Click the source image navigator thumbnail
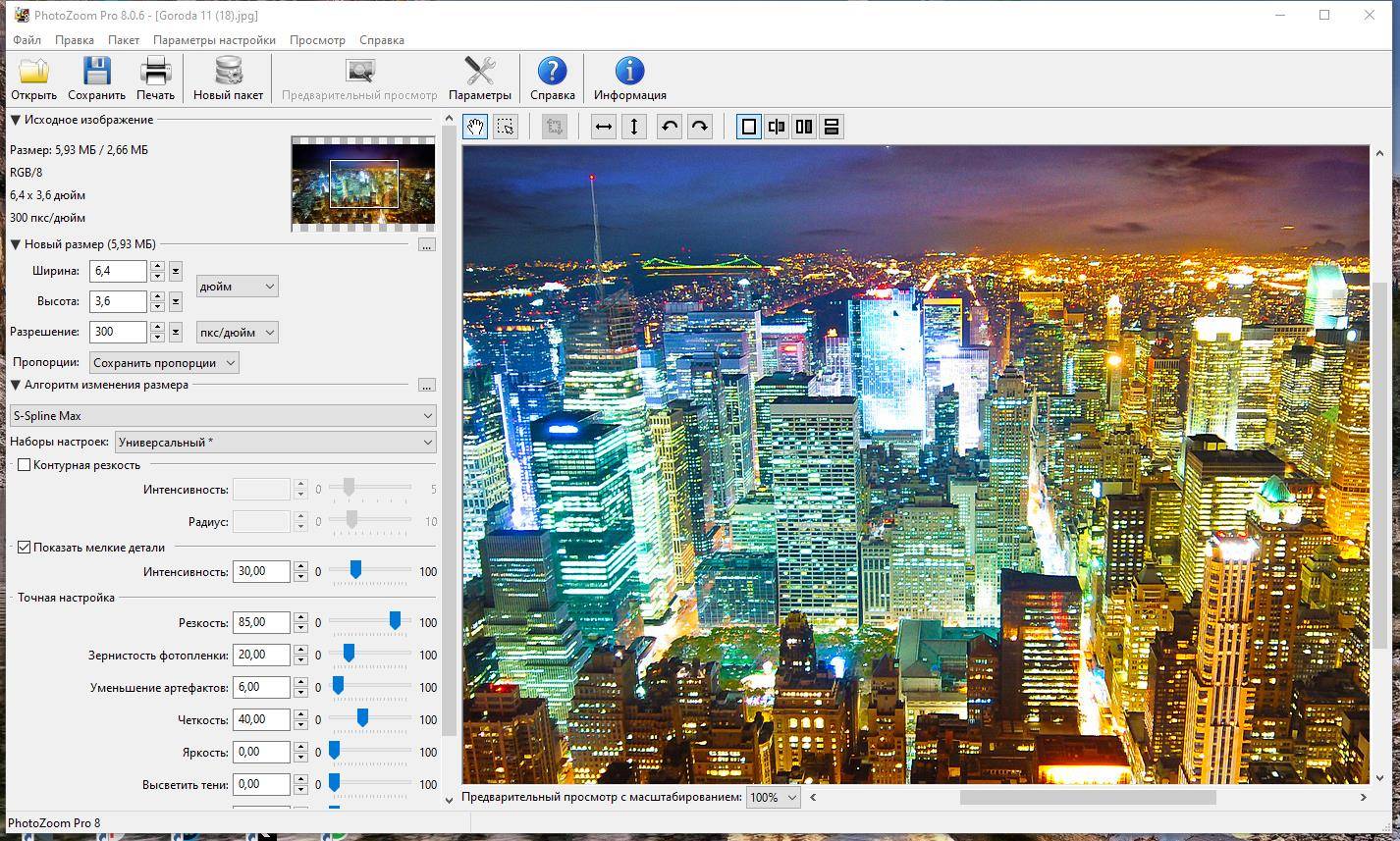1400x841 pixels. coord(363,184)
